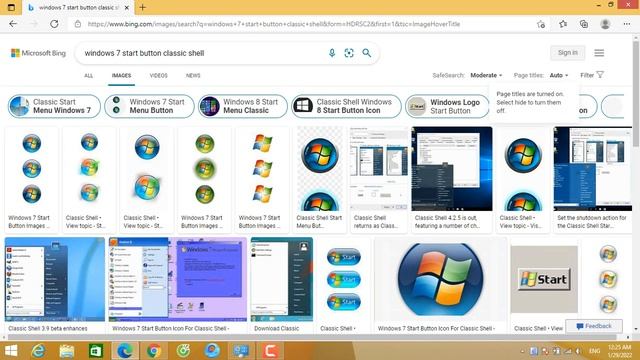The width and height of the screenshot is (640, 360).
Task: Open the Filter funnel option
Action: click(x=592, y=75)
